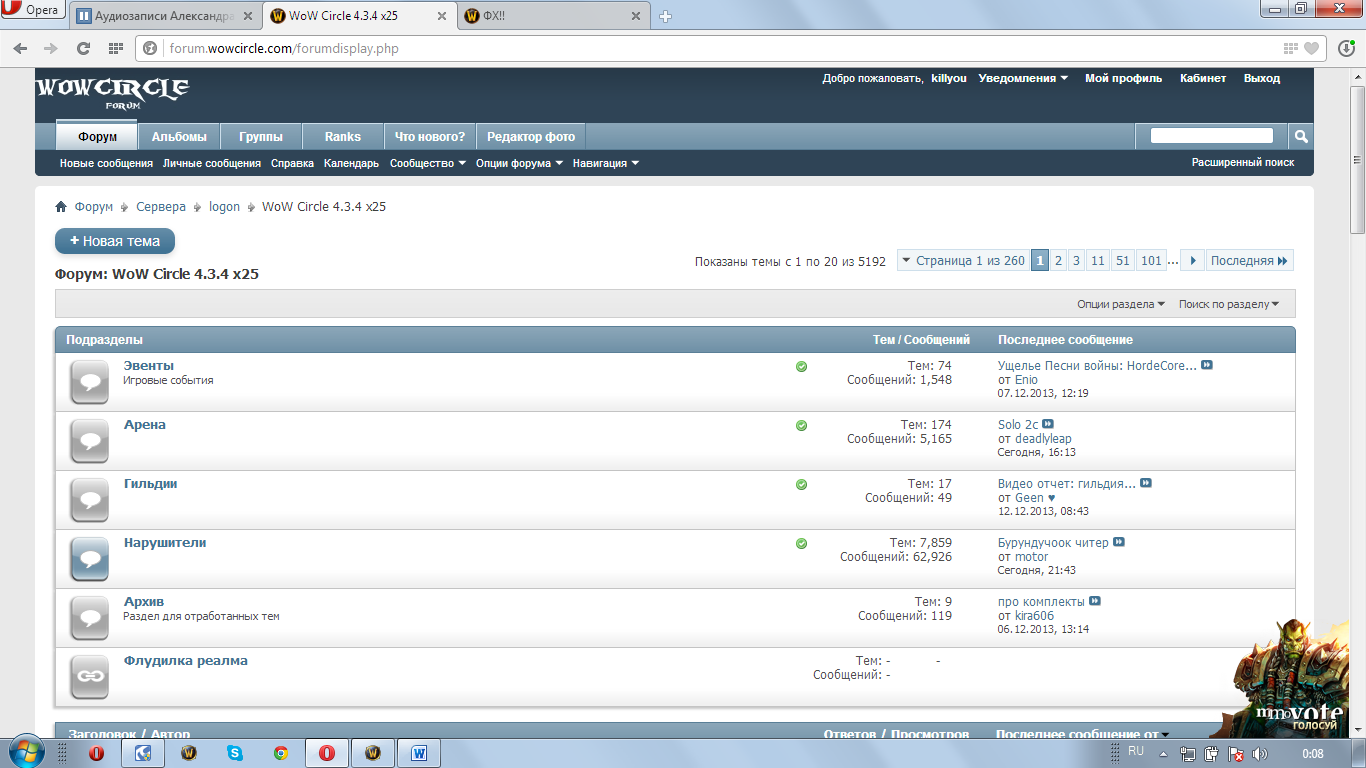Switch to the Альбомы tab
This screenshot has height=768, width=1366.
click(x=179, y=137)
